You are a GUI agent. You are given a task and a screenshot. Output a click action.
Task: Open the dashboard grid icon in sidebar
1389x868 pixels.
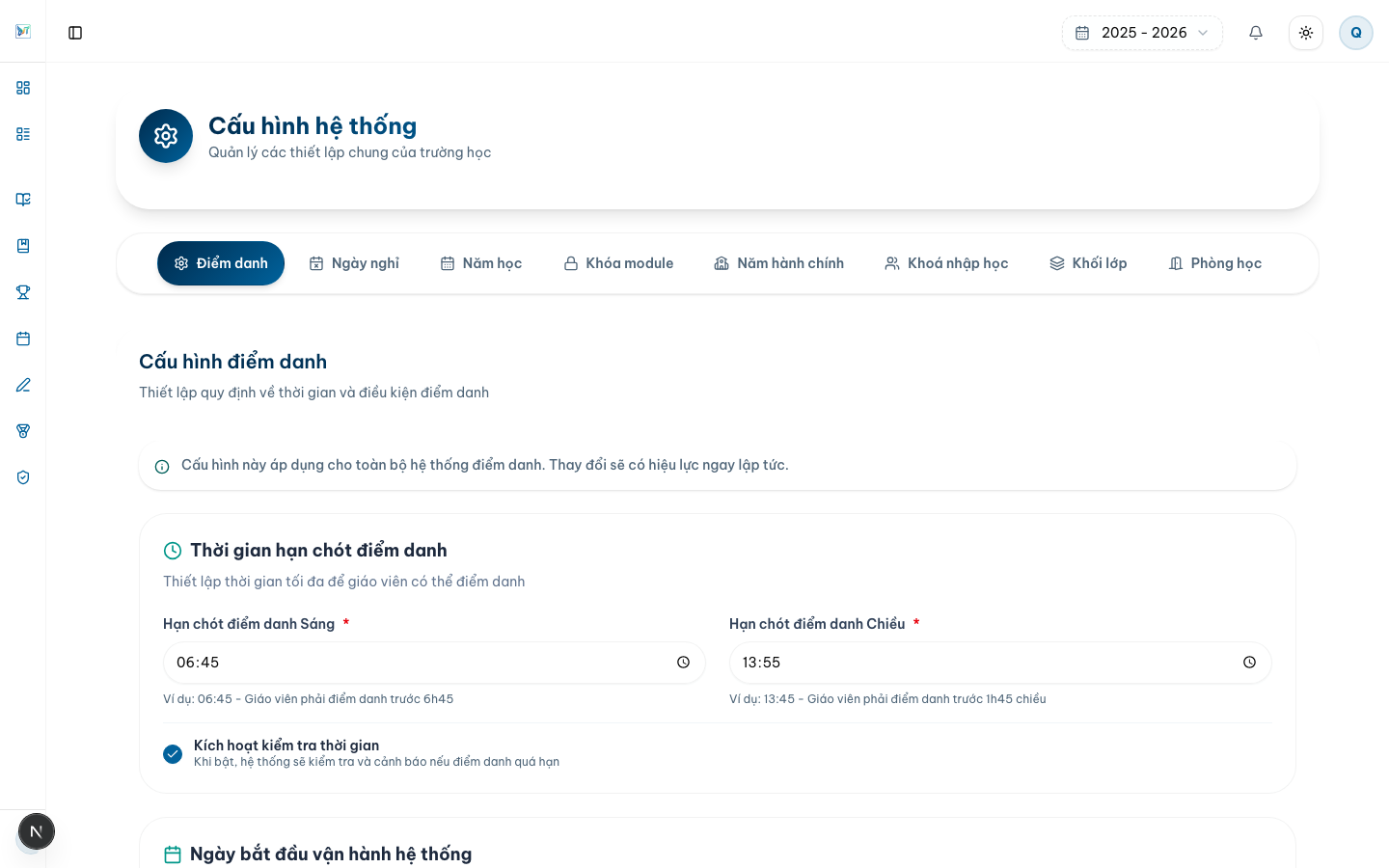(x=23, y=88)
